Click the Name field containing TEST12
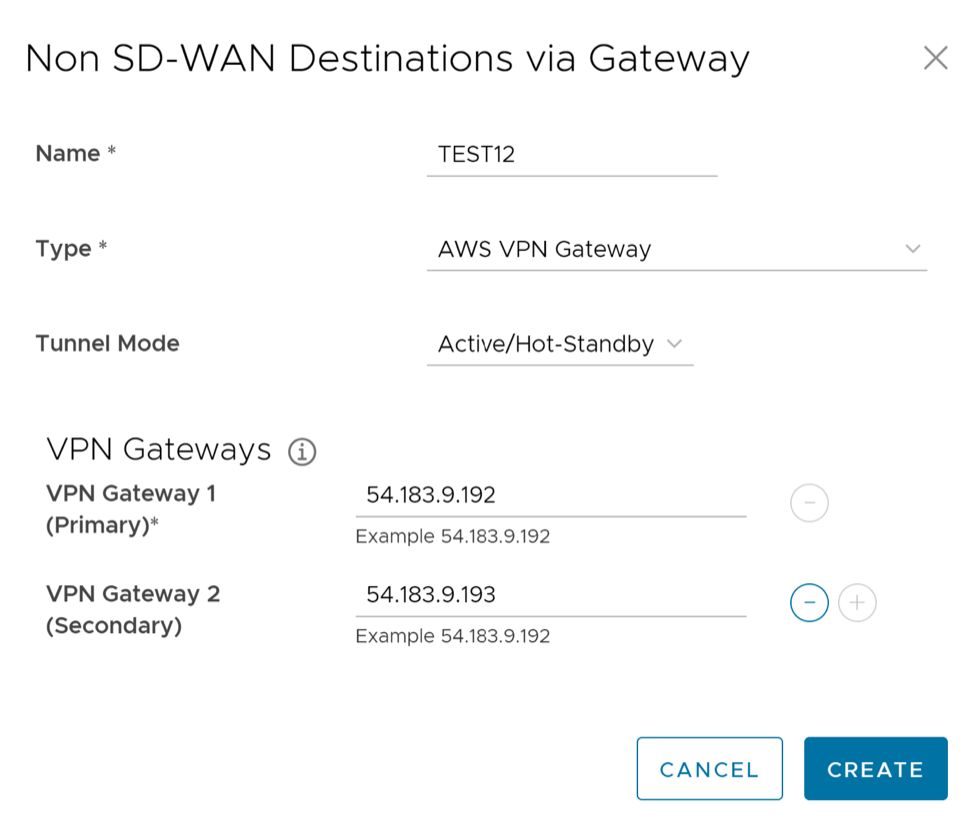Viewport: 972px width, 827px height. pos(570,154)
